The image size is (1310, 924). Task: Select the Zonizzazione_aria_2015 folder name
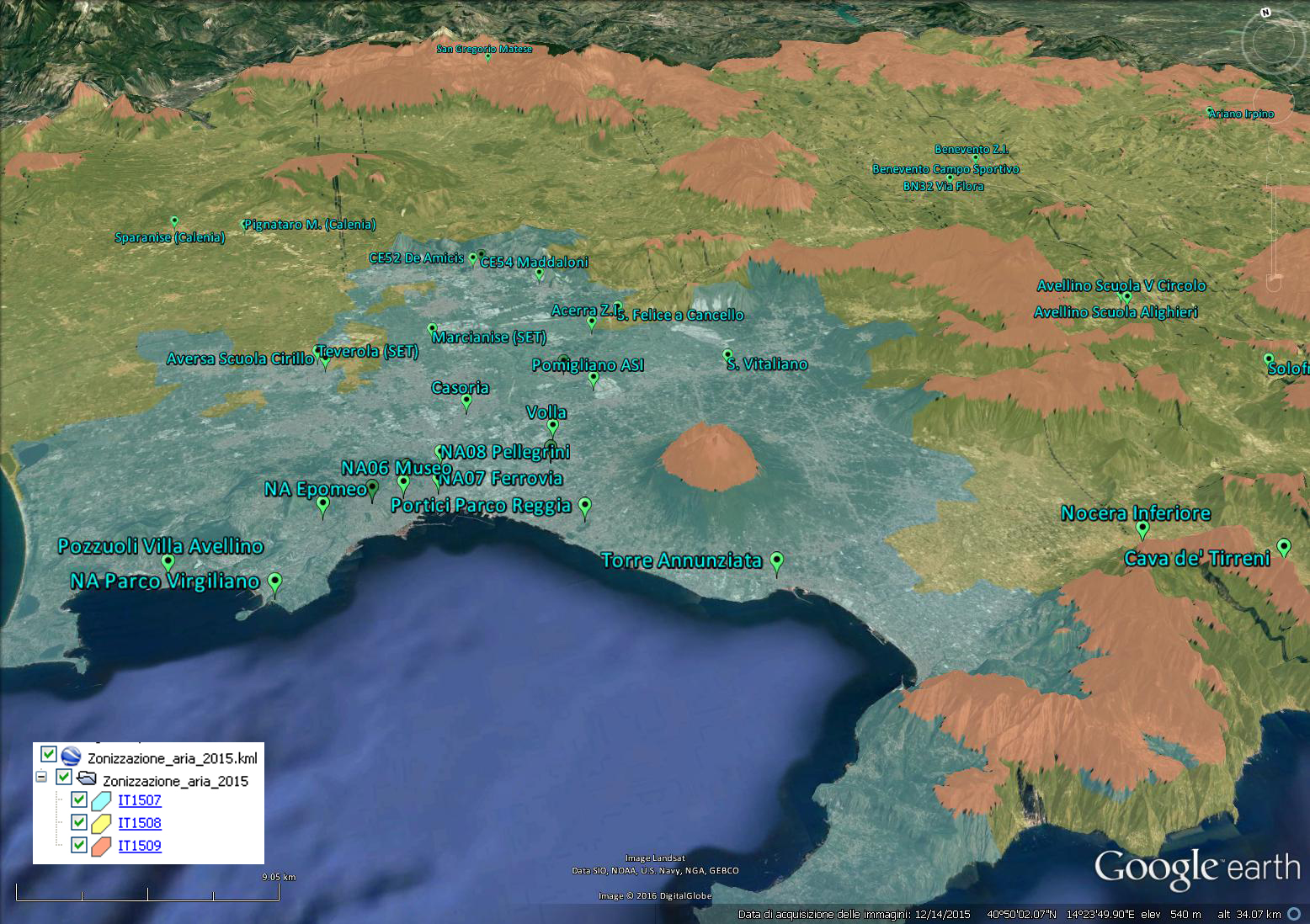click(175, 781)
